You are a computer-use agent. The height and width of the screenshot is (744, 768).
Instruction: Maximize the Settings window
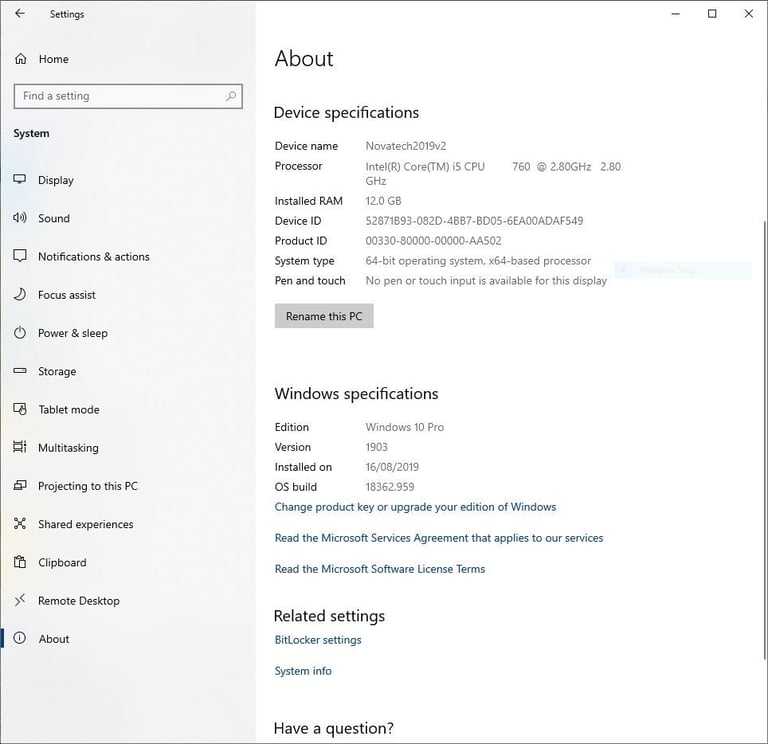coord(712,14)
